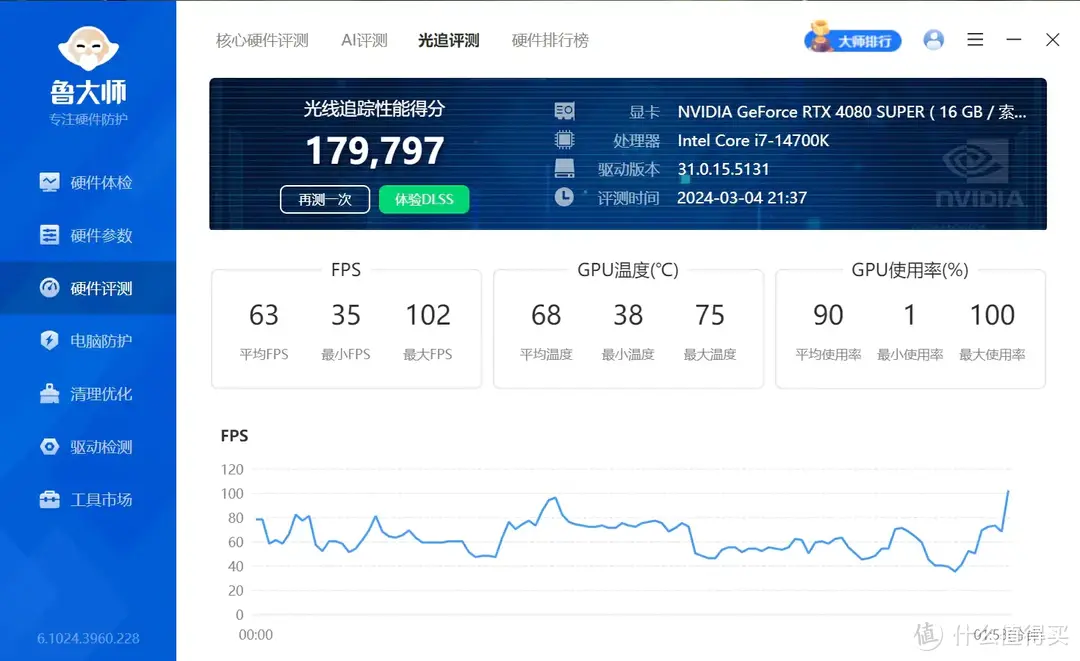Open 清理优化 from the sidebar
This screenshot has height=661, width=1080.
[x=52, y=394]
